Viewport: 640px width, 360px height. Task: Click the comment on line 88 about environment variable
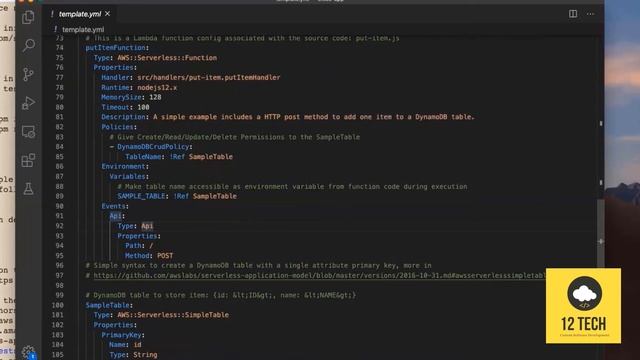[292, 187]
